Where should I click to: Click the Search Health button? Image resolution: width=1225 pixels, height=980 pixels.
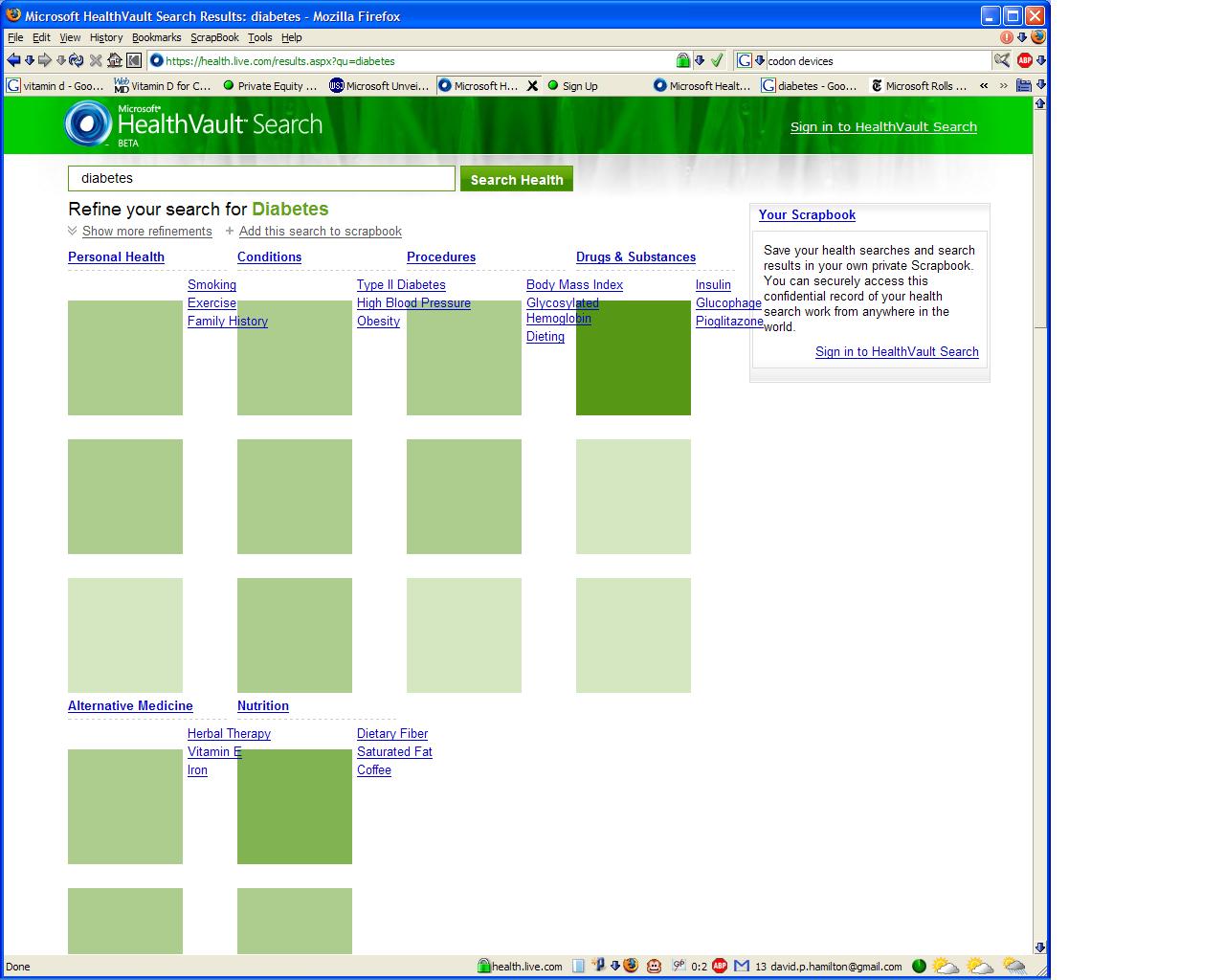[x=517, y=179]
